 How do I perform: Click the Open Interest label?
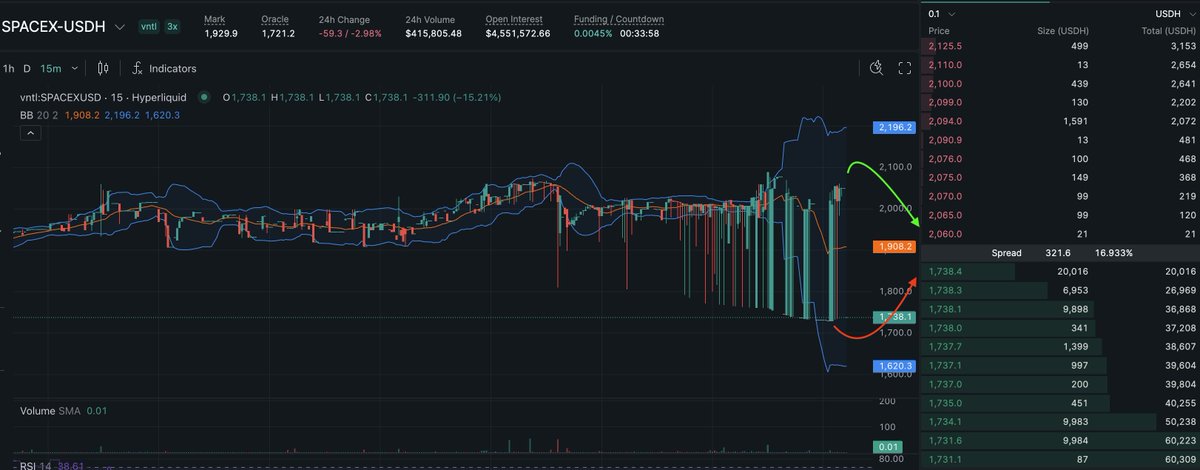(x=513, y=19)
